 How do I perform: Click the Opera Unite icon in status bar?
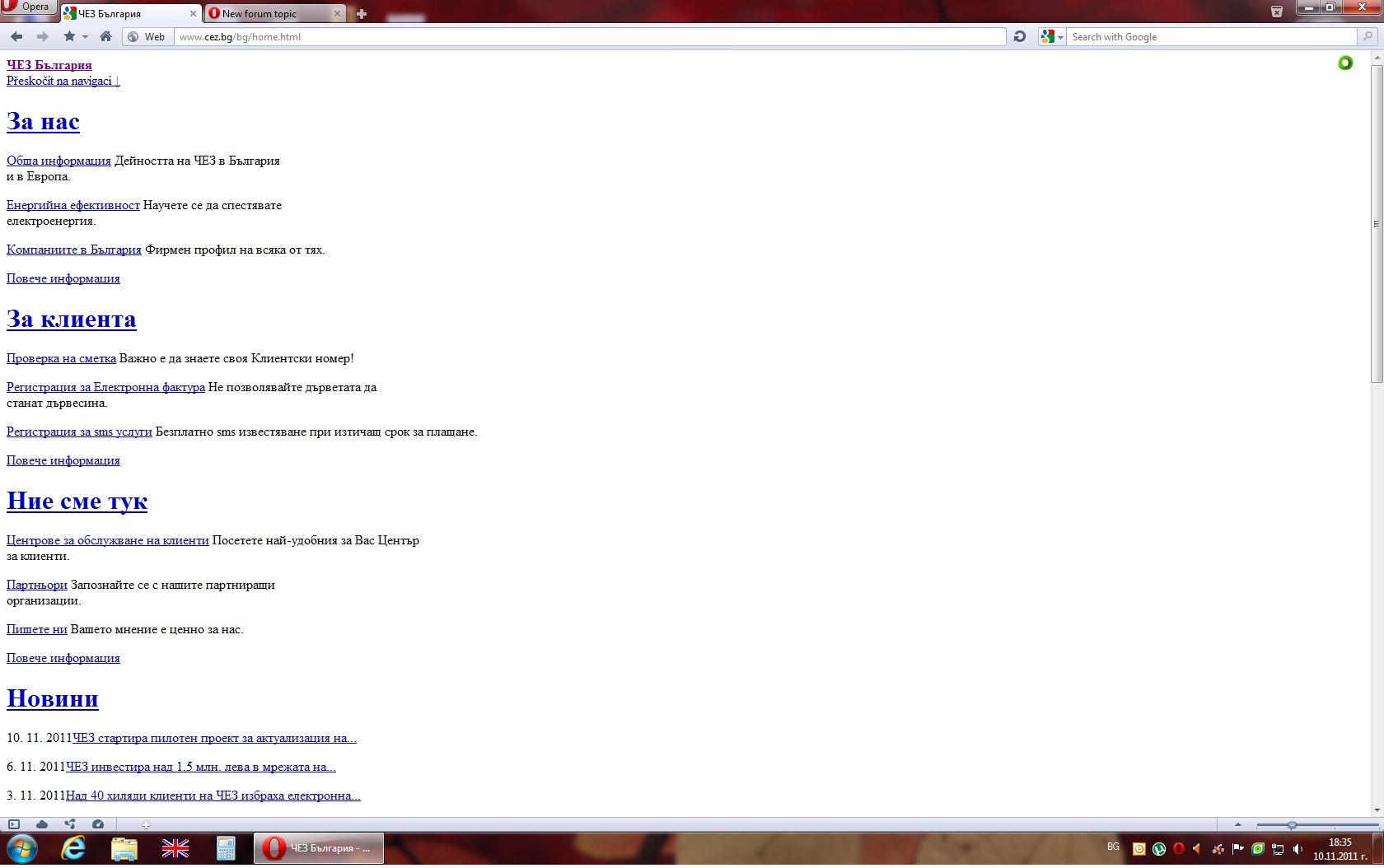70,824
